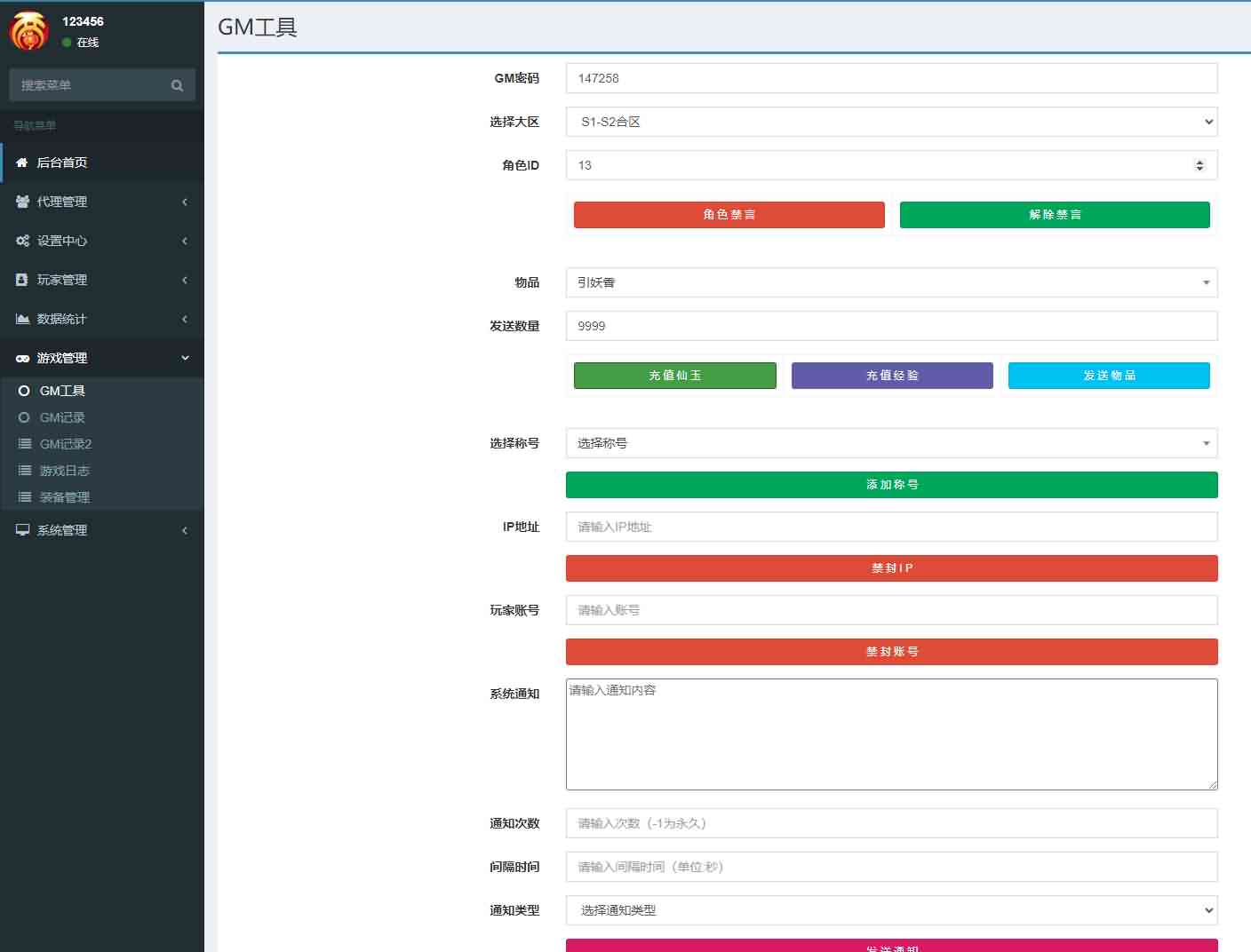Collapse the 游戏管理 menu chevron
Screen dimensions: 1251x952
pos(185,358)
